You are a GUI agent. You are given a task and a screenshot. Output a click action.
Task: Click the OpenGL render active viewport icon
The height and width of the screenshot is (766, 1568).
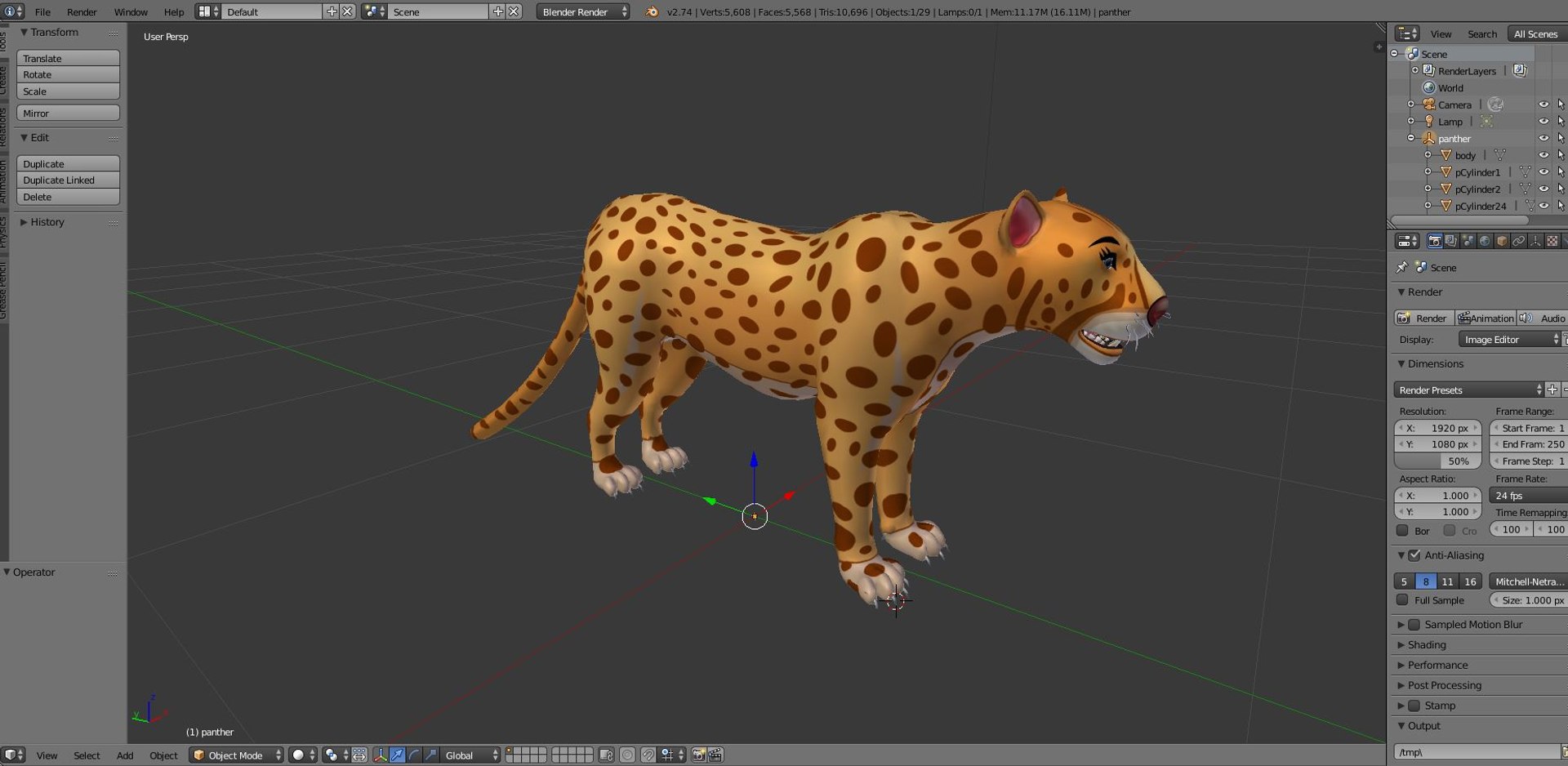(699, 755)
